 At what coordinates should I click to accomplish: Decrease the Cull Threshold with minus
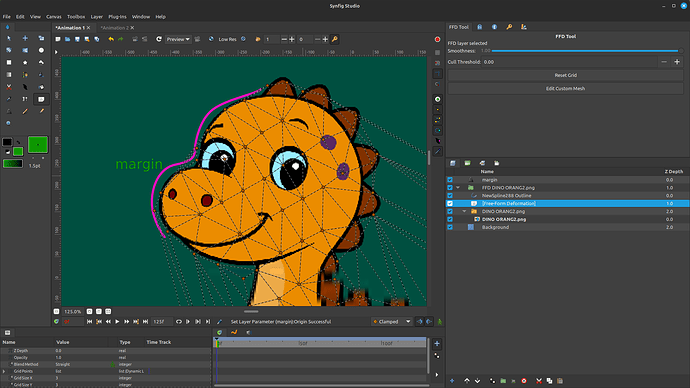[664, 62]
